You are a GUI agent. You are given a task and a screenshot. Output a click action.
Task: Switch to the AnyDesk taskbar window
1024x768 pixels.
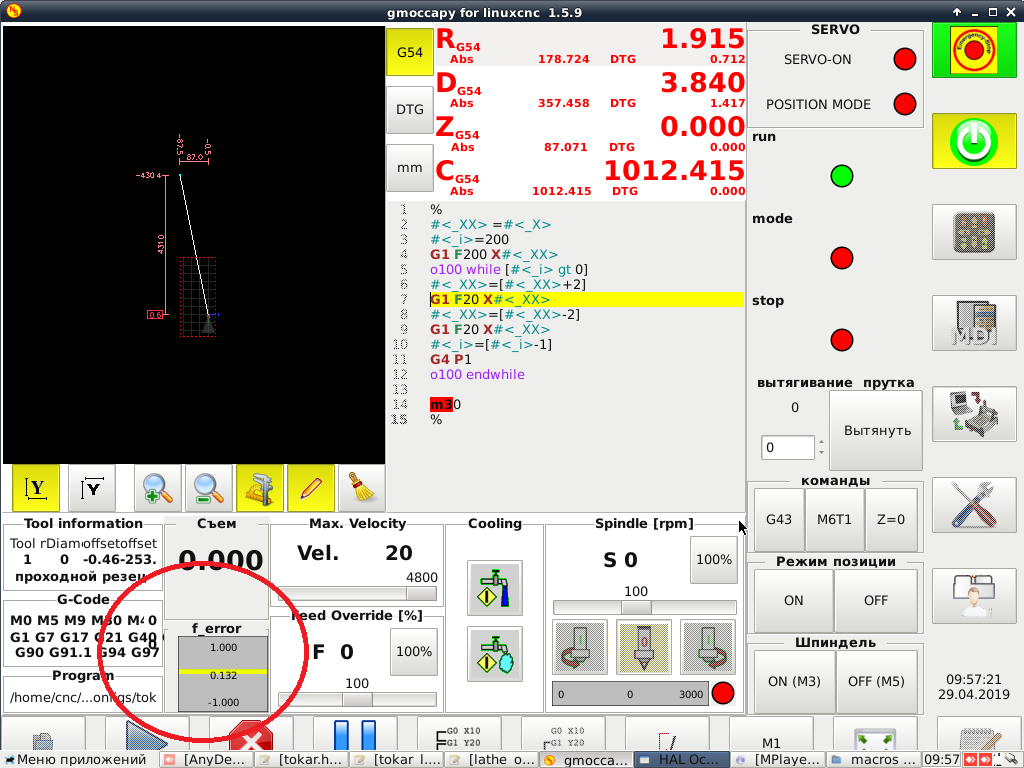(x=208, y=760)
